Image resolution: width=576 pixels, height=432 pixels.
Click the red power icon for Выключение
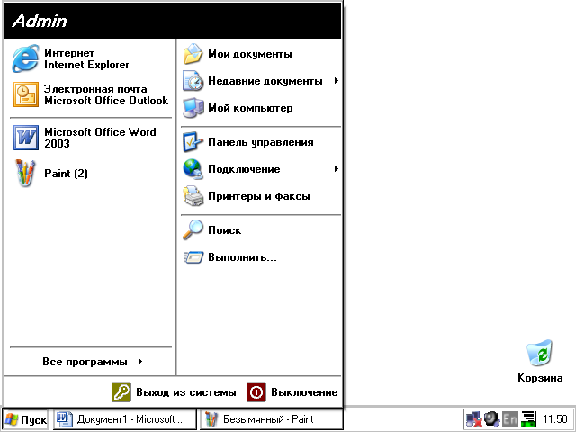pos(256,392)
